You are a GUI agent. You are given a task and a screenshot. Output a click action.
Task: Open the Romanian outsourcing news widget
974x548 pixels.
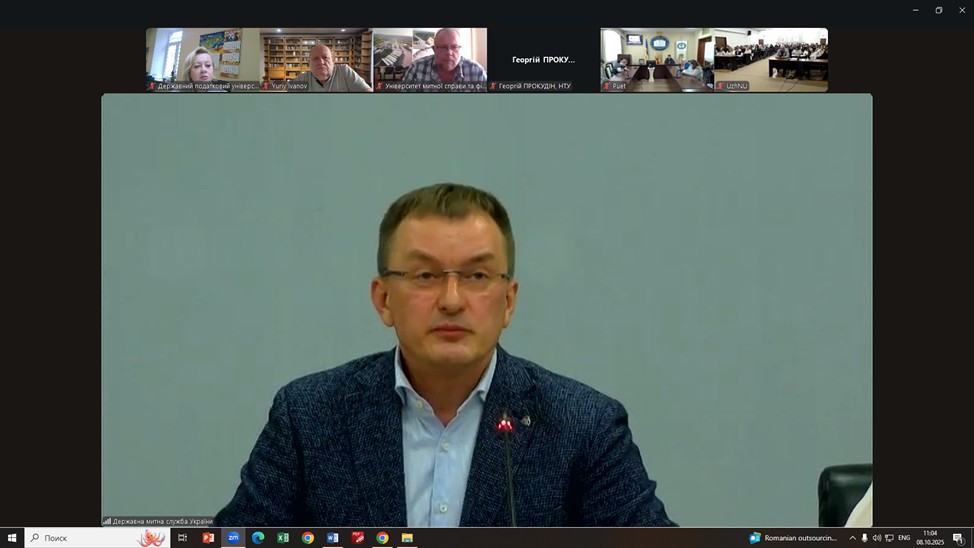point(793,538)
